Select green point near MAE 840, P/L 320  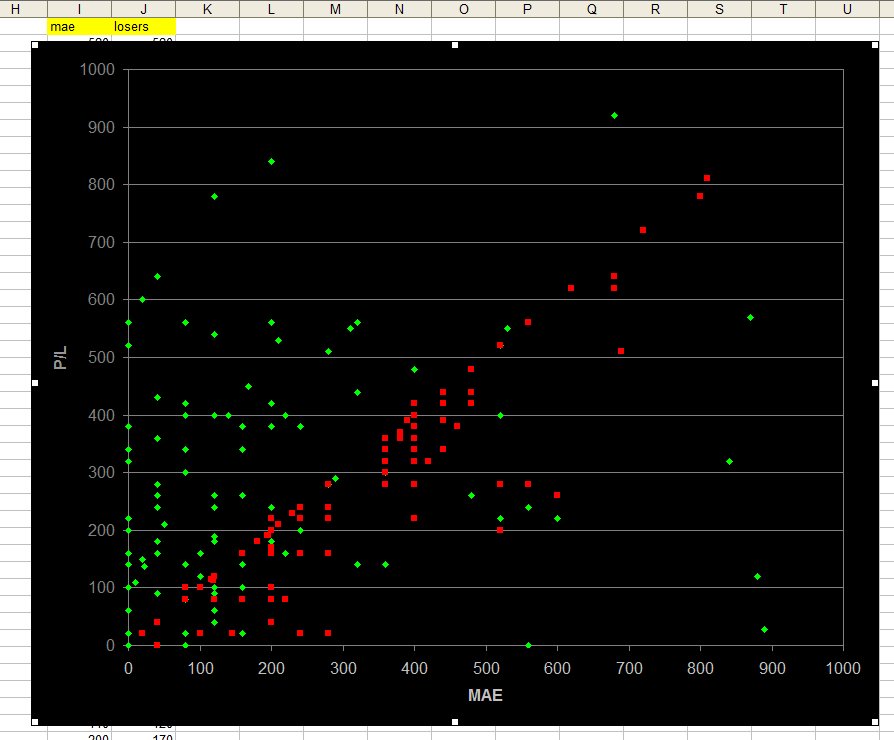pos(729,462)
